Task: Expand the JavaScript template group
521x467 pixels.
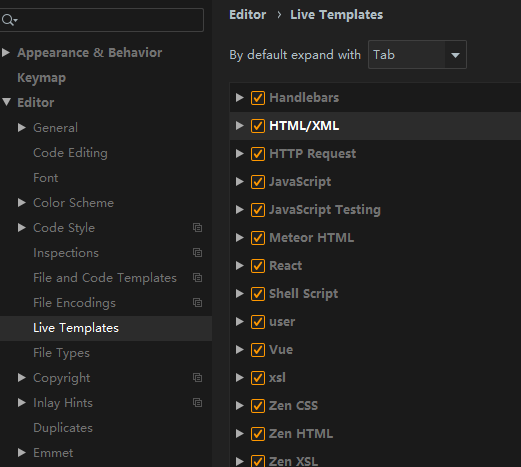Action: click(239, 181)
